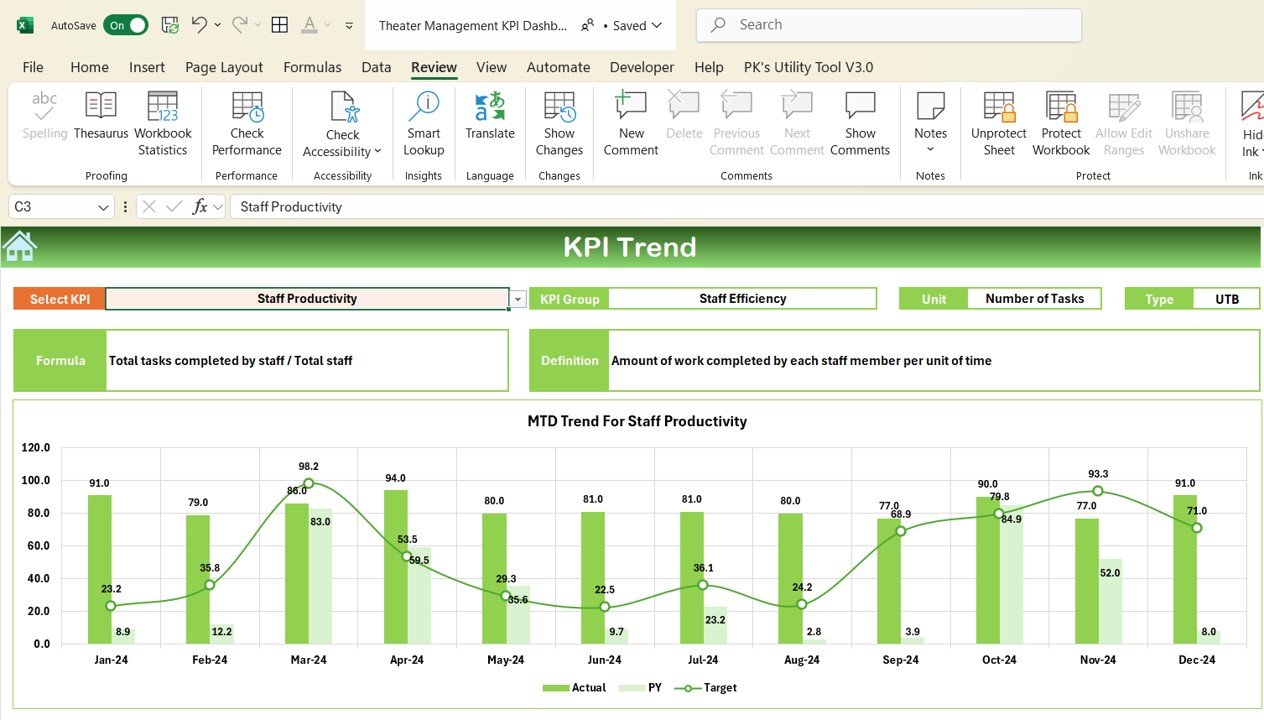Click the Font Color icon in quick toolbar
This screenshot has width=1264, height=720.
(310, 25)
